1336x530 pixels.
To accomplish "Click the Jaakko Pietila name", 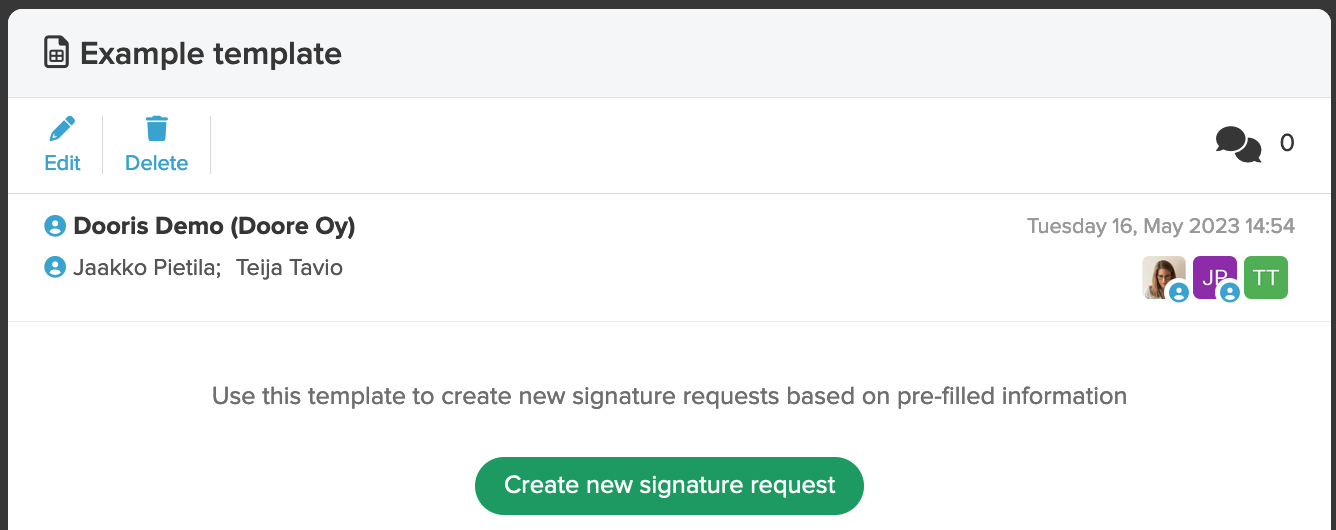I will coord(147,267).
